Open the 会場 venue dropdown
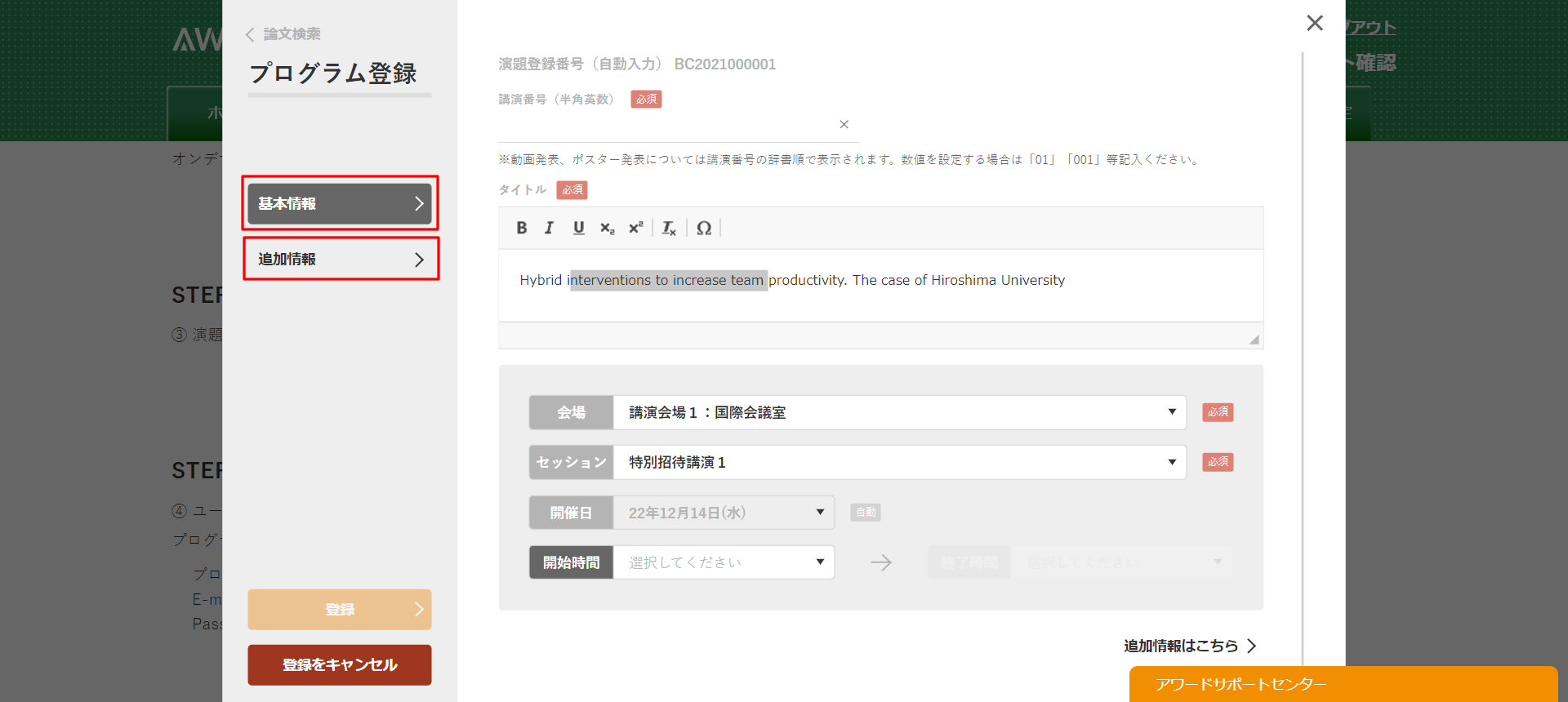Viewport: 1568px width, 702px height. 898,412
